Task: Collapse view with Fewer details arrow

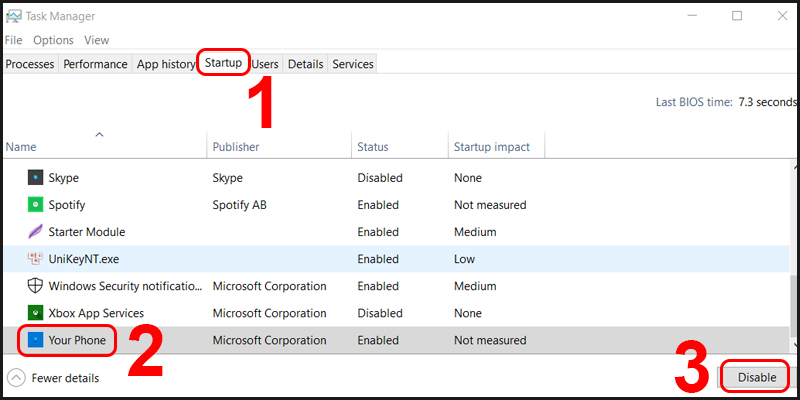Action: tap(16, 378)
